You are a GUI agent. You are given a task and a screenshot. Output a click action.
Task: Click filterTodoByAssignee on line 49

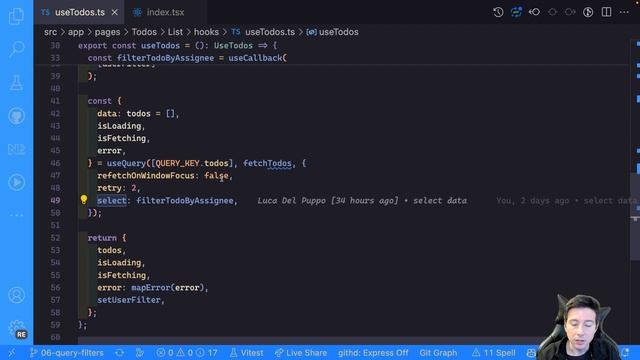point(184,200)
